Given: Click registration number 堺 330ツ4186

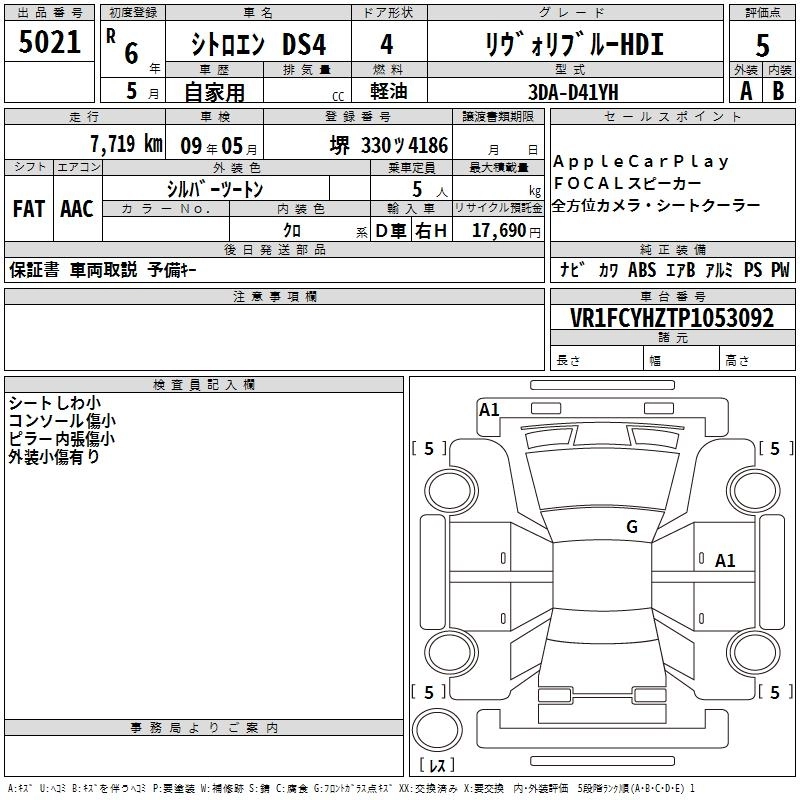Looking at the screenshot, I should click(x=389, y=145).
